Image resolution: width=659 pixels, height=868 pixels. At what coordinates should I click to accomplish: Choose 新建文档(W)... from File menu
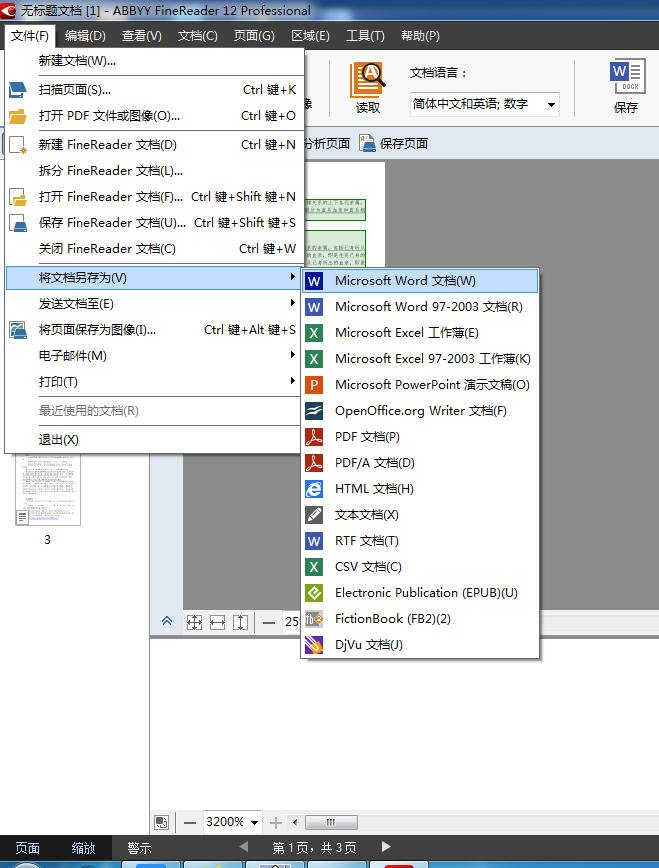(153, 61)
